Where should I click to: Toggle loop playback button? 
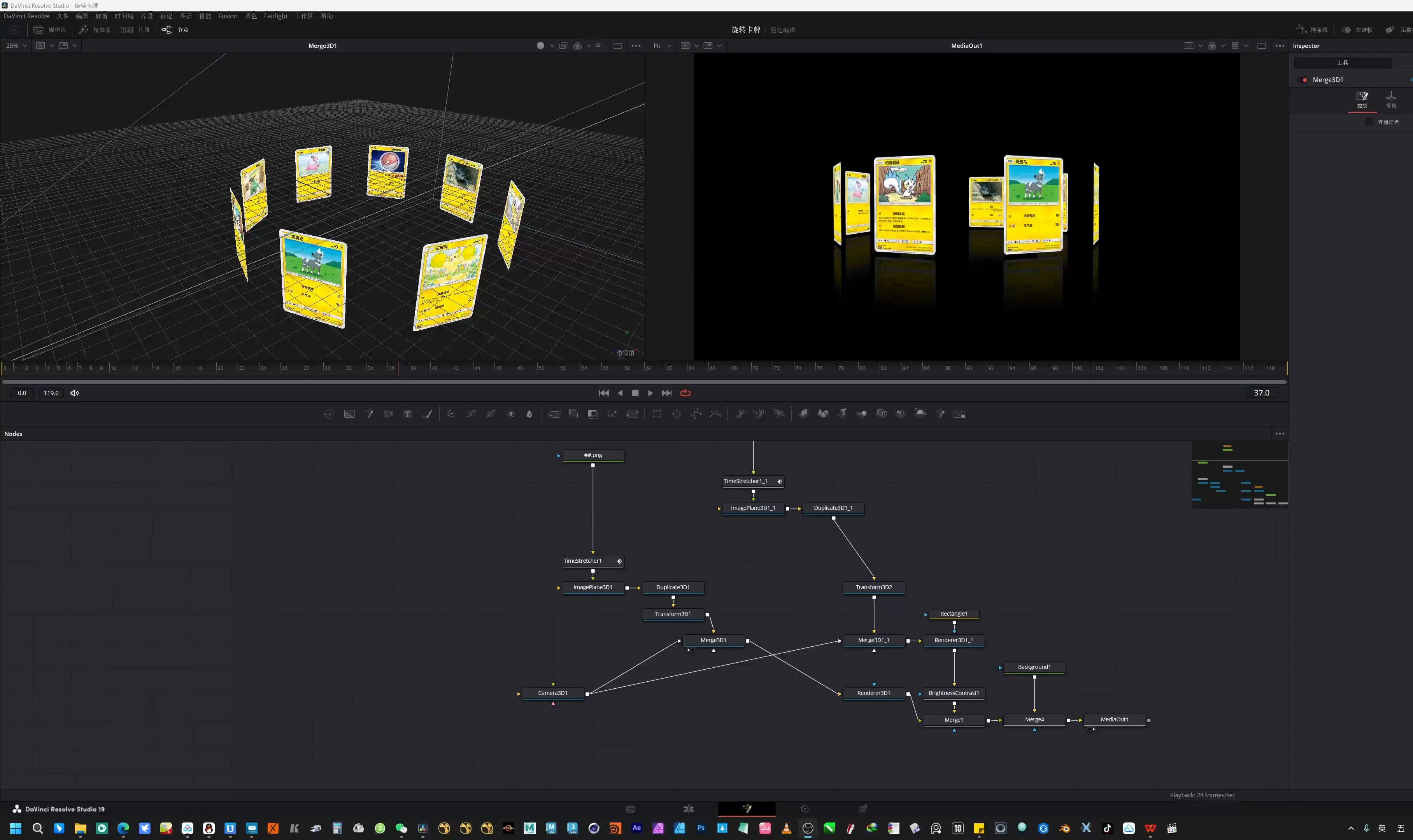[x=685, y=393]
